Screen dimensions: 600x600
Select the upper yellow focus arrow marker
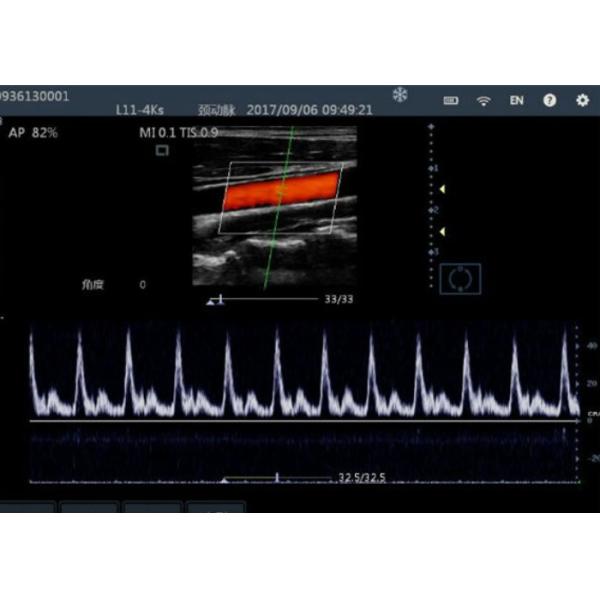445,188
